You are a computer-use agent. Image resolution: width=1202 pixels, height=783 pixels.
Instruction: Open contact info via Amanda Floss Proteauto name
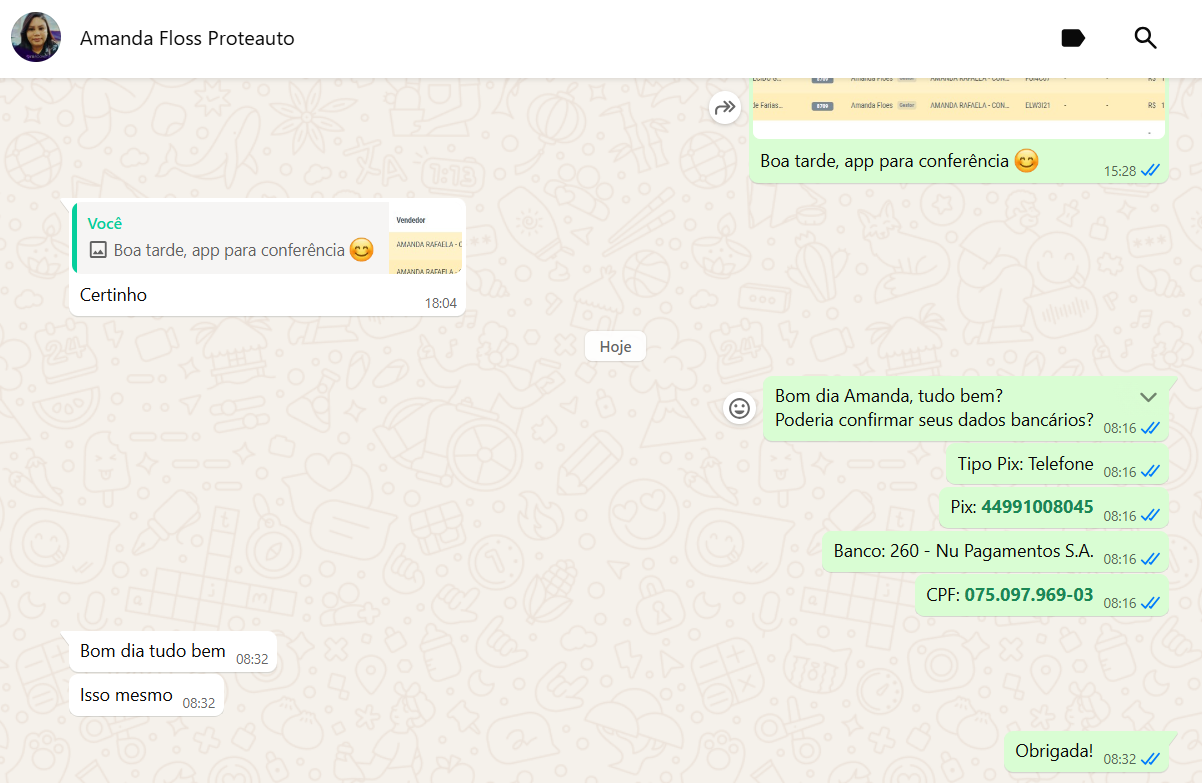pyautogui.click(x=187, y=39)
